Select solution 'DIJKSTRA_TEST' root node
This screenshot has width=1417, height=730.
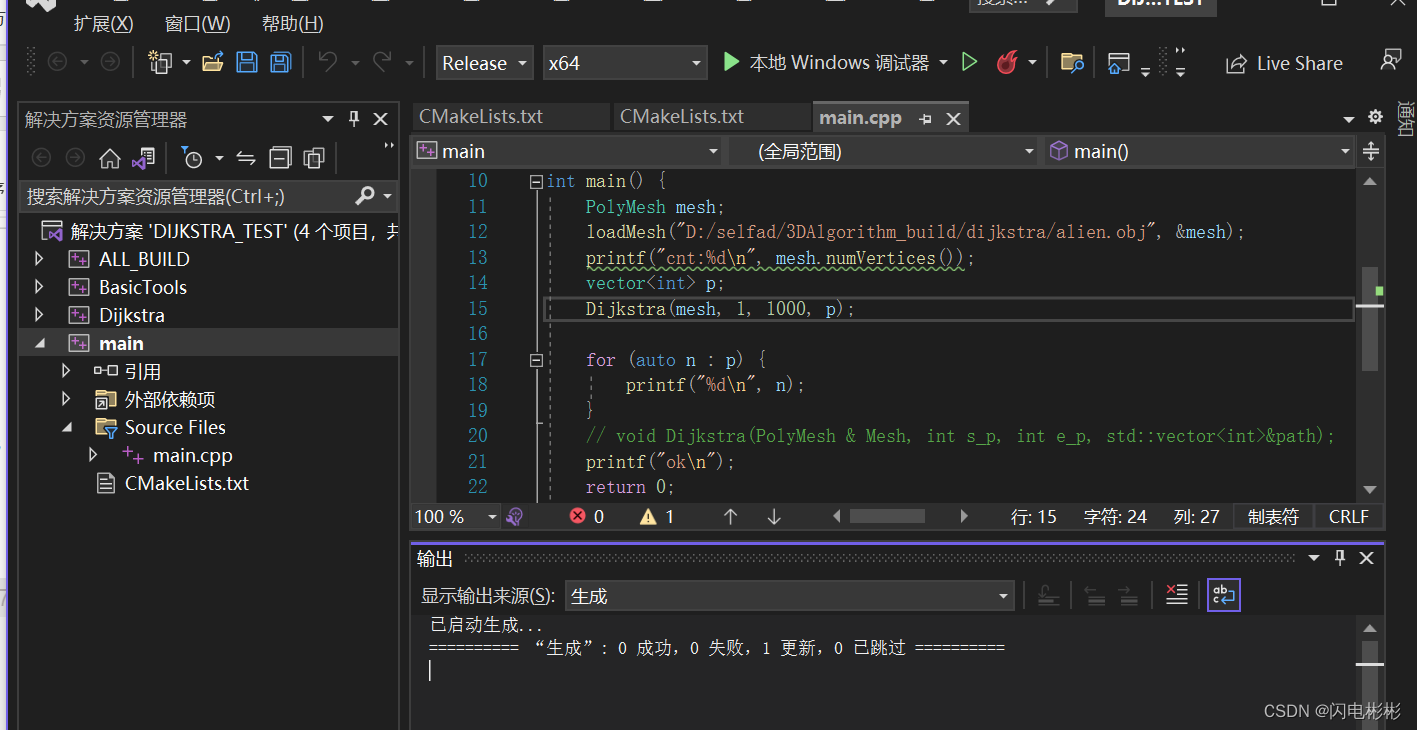219,231
